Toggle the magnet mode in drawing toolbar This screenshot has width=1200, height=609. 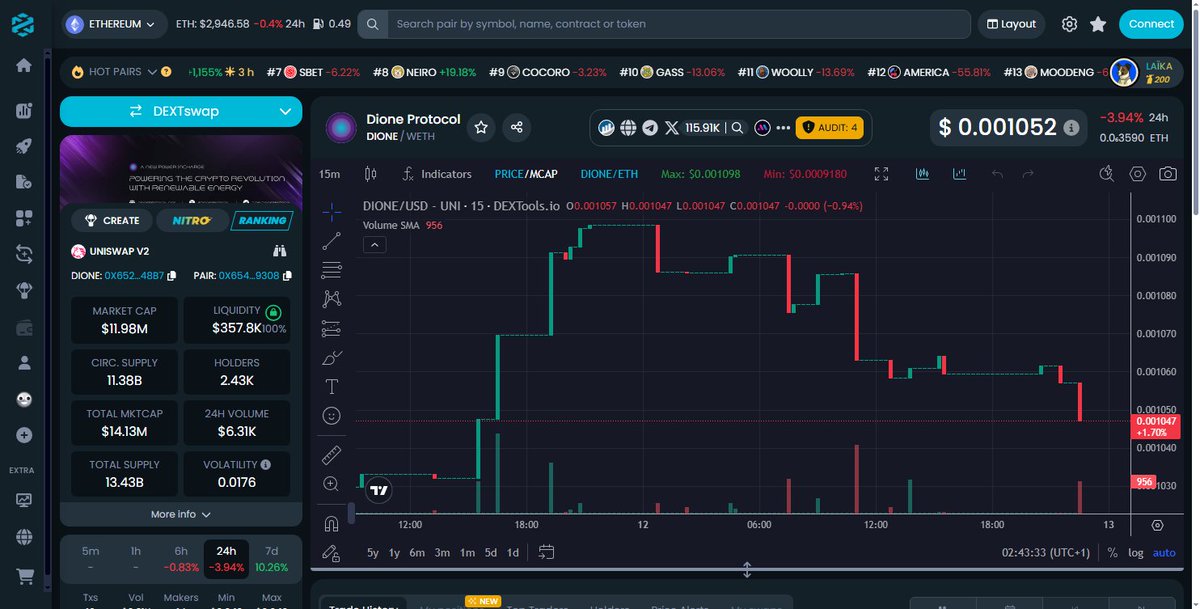pos(332,523)
